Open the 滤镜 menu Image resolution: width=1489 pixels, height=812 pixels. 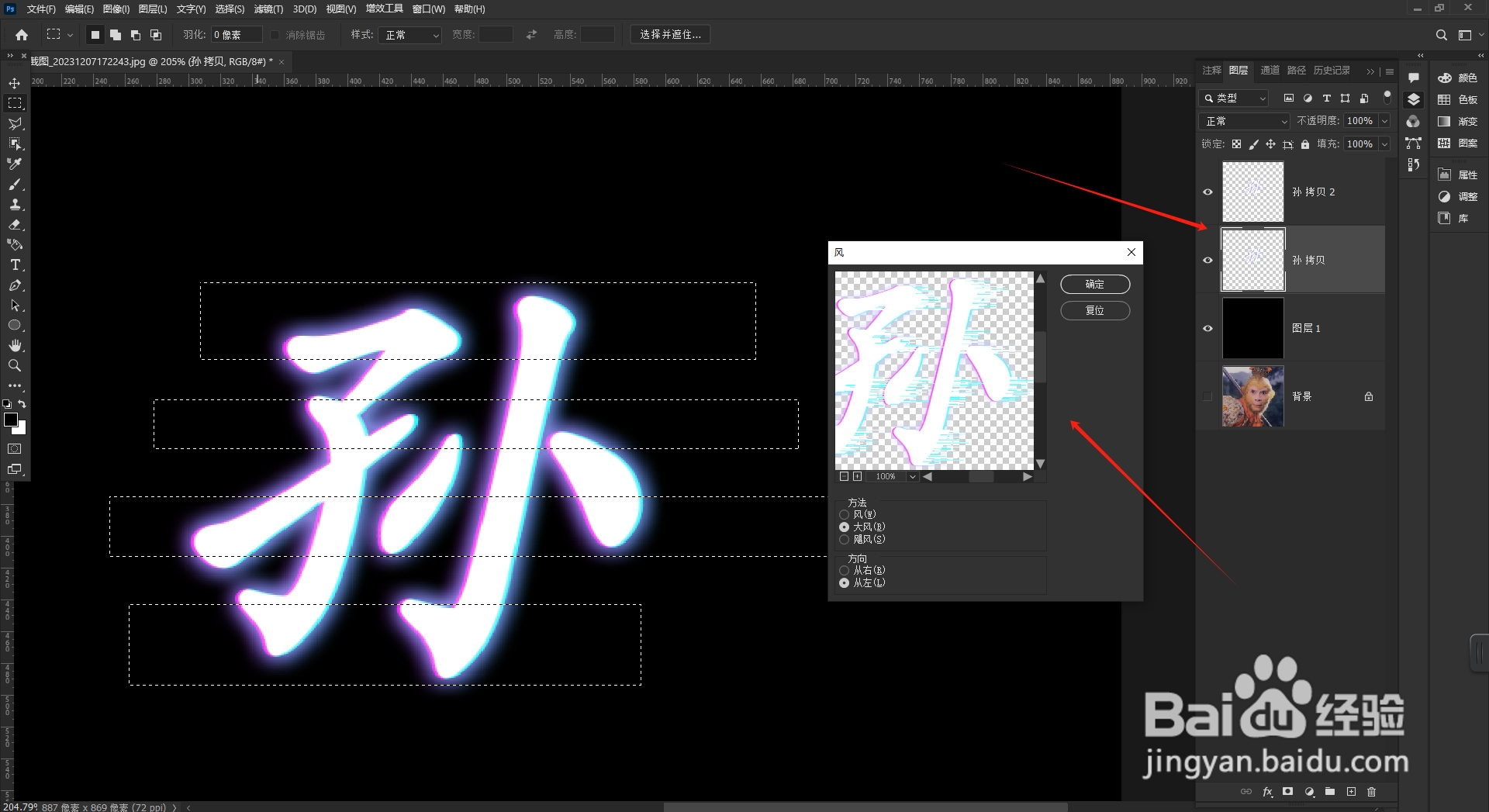tap(268, 9)
